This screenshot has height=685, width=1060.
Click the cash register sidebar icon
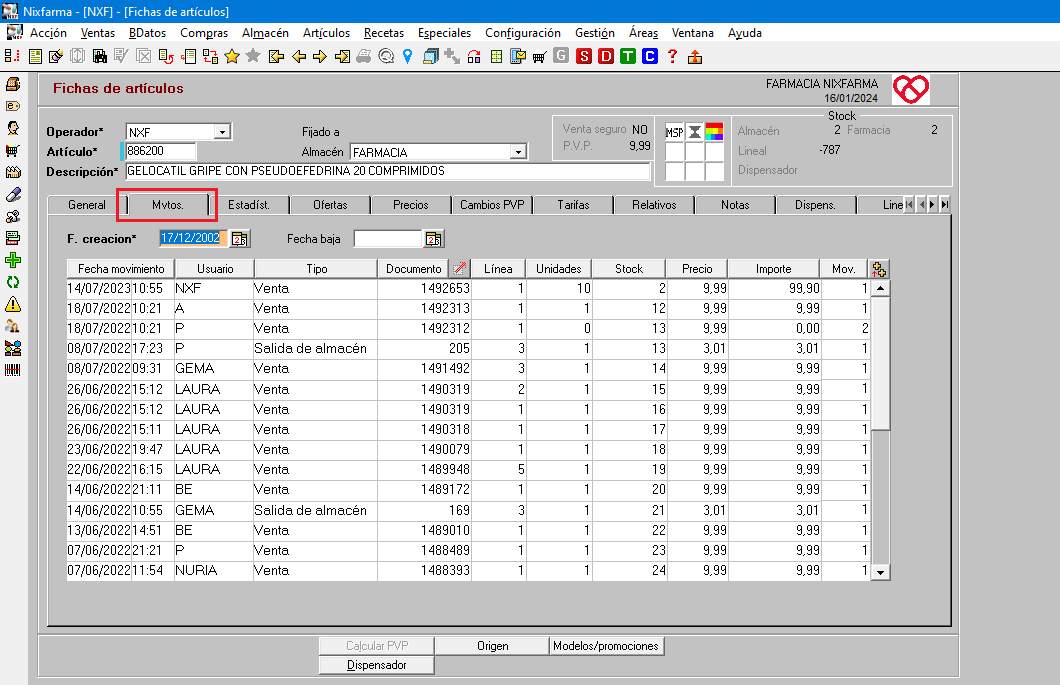pyautogui.click(x=13, y=85)
